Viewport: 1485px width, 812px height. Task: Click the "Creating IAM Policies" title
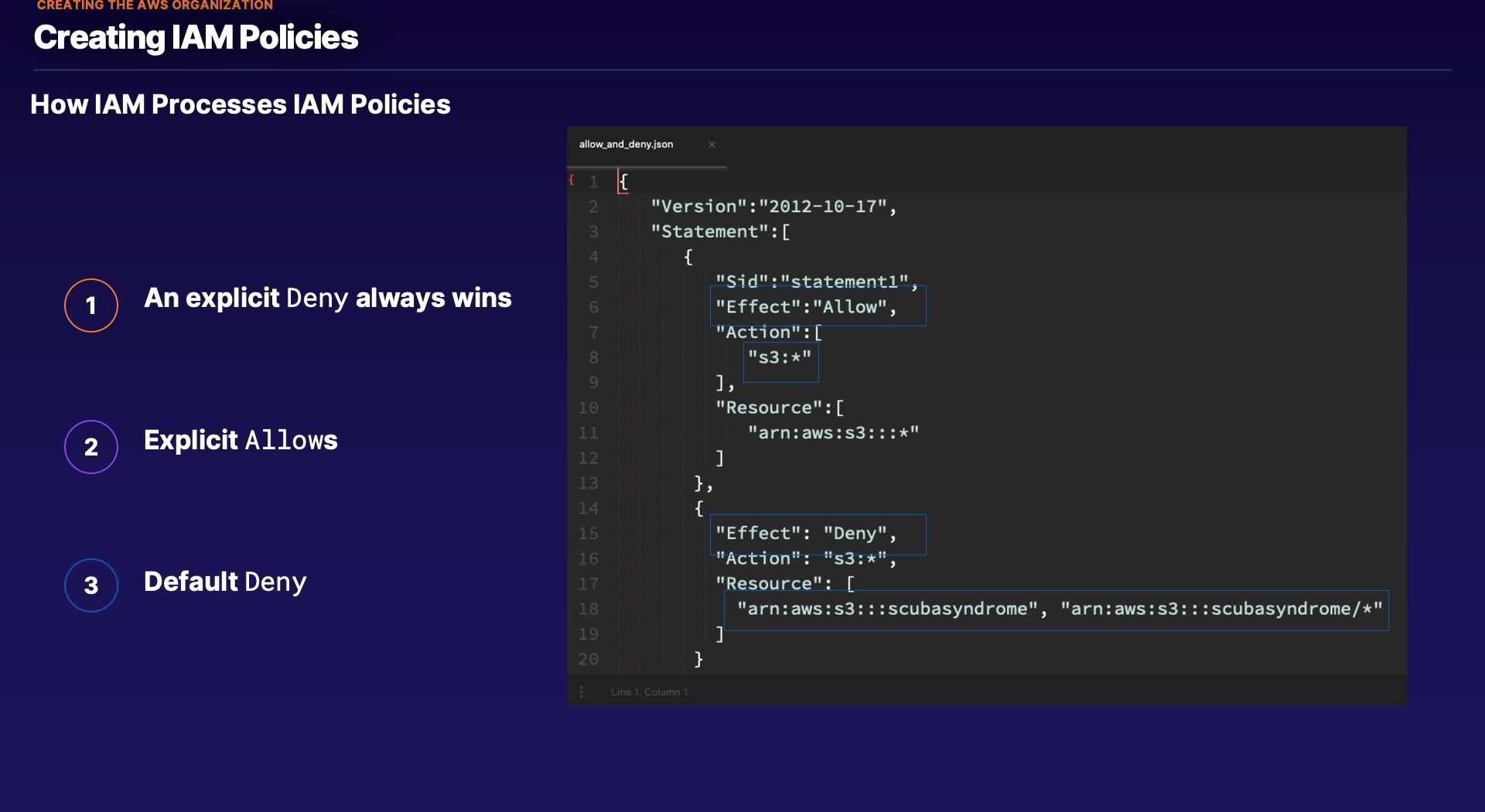pos(196,37)
